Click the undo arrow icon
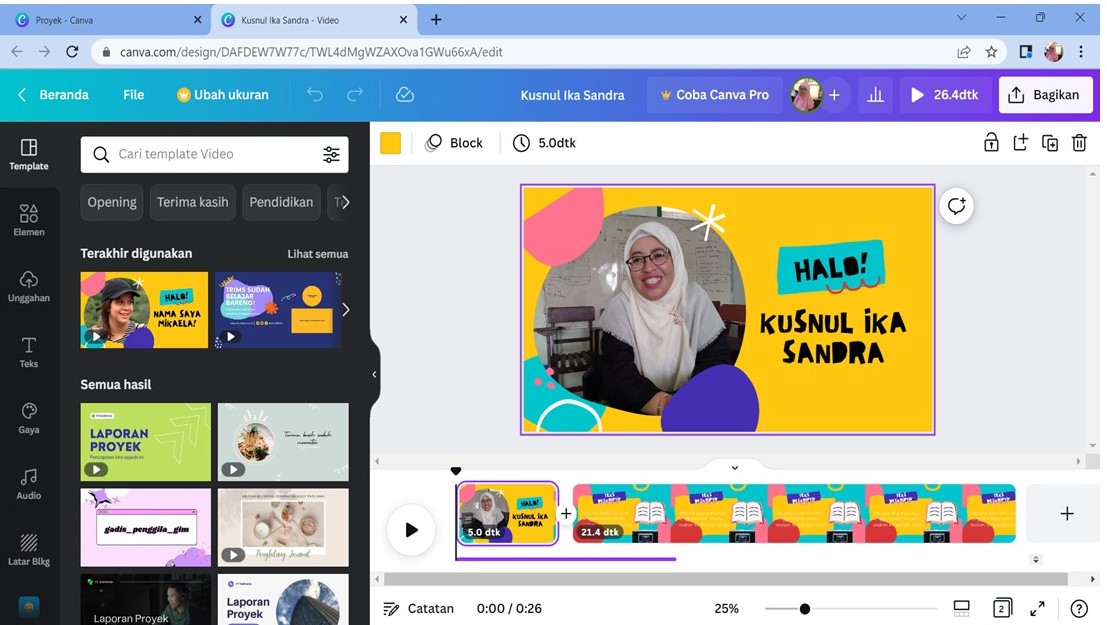 click(x=315, y=95)
